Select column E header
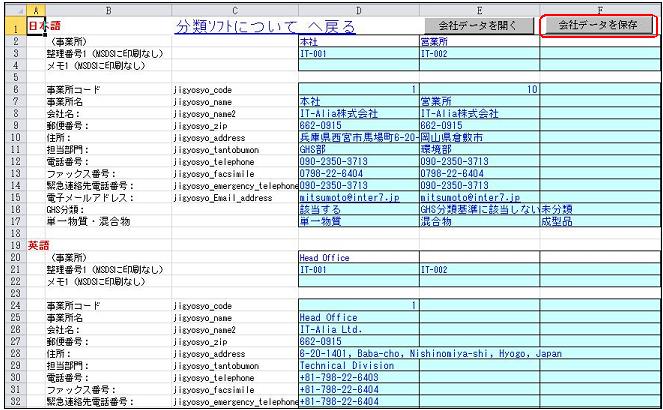This screenshot has height=410, width=663. [479, 11]
